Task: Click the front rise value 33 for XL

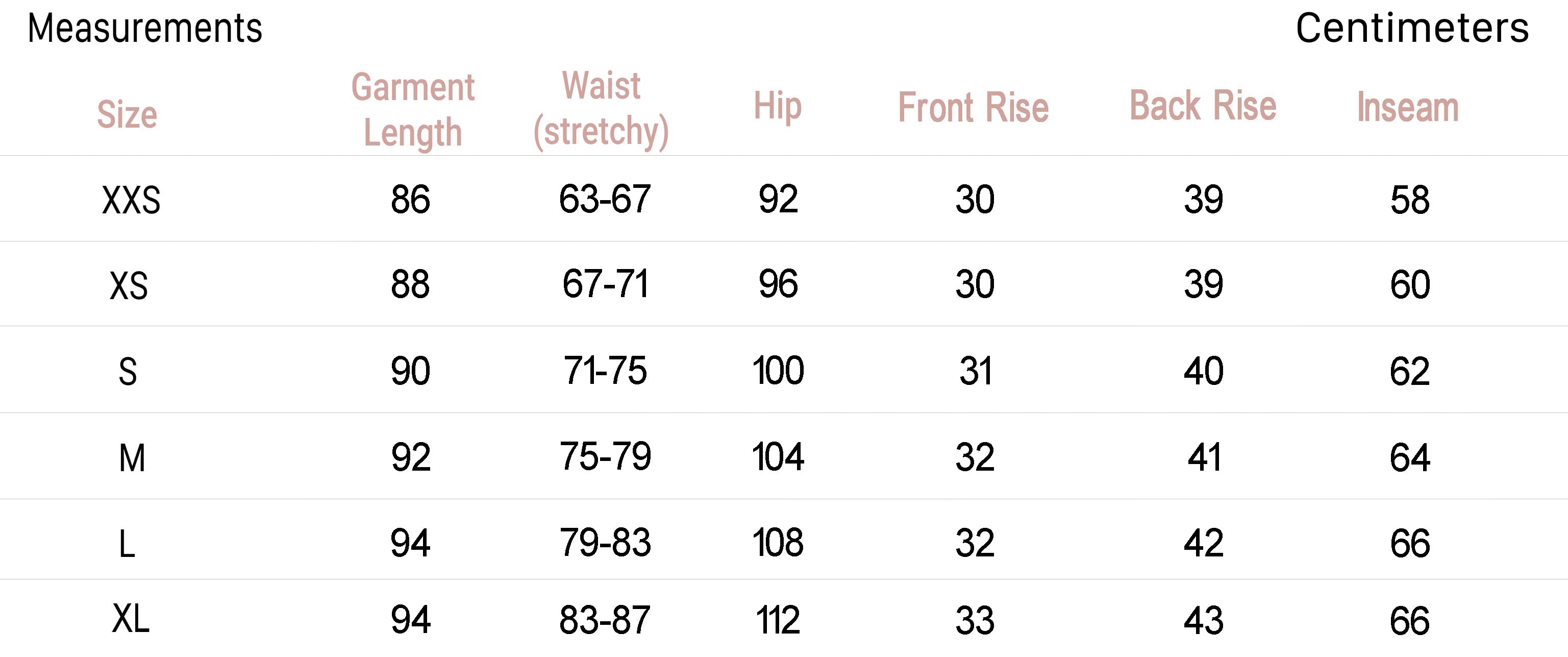Action: 975,620
